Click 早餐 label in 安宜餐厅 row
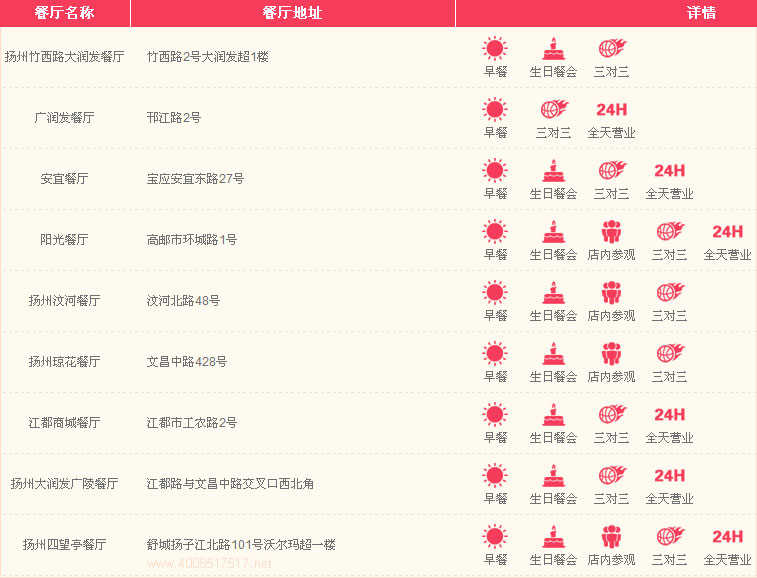The height and width of the screenshot is (578, 757). pos(495,194)
